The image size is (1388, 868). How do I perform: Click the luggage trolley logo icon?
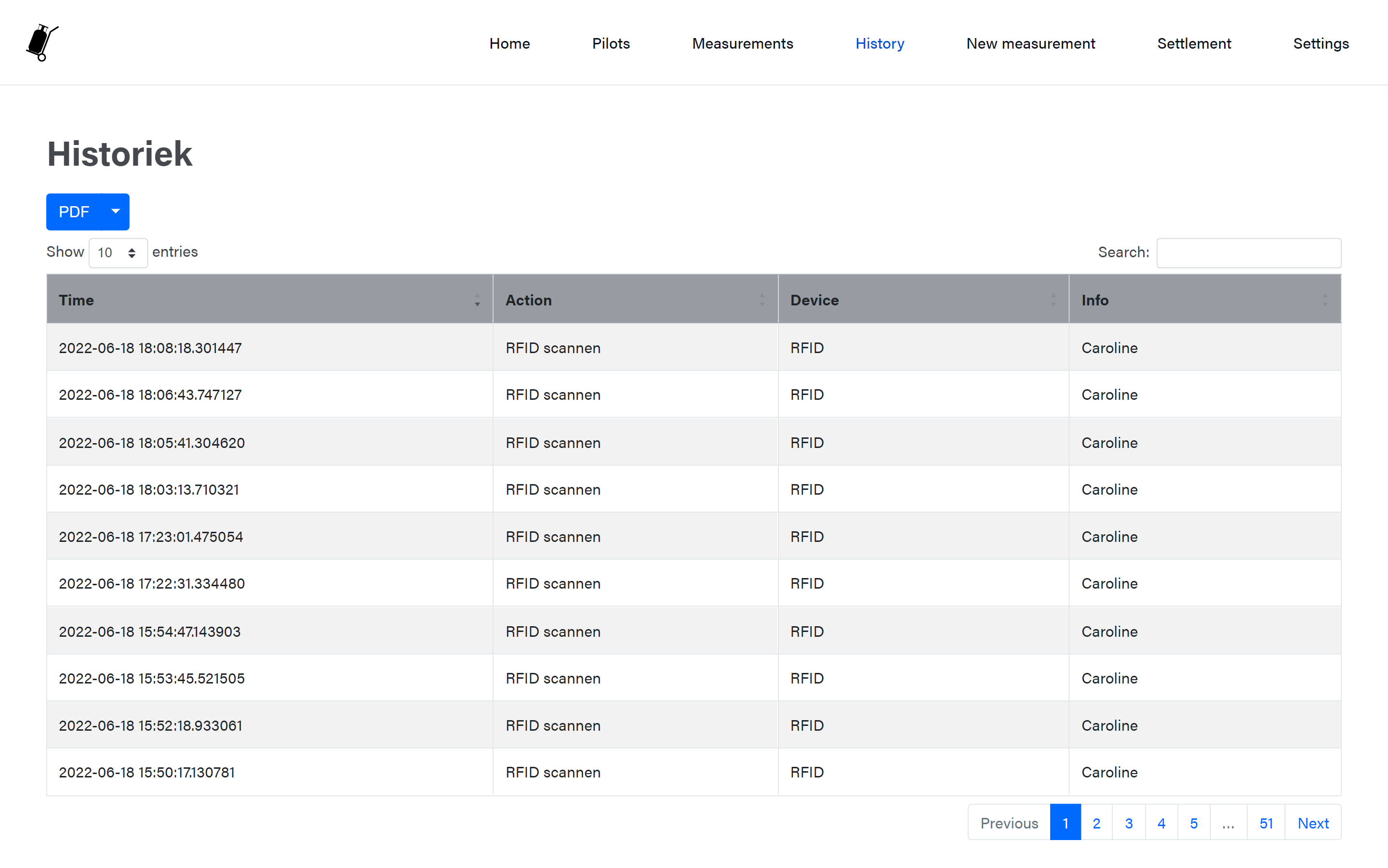pos(42,42)
